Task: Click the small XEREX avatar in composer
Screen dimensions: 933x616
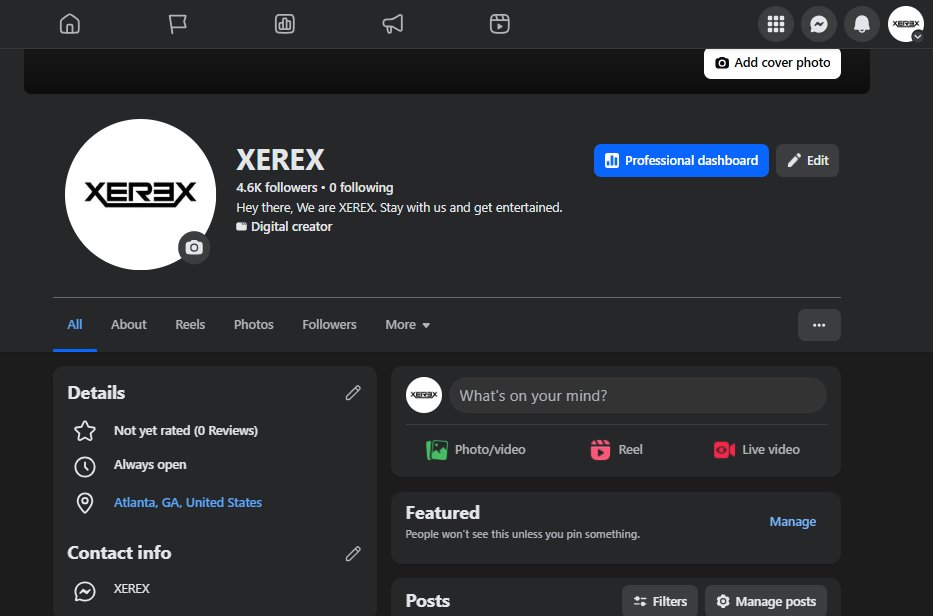Action: (424, 395)
